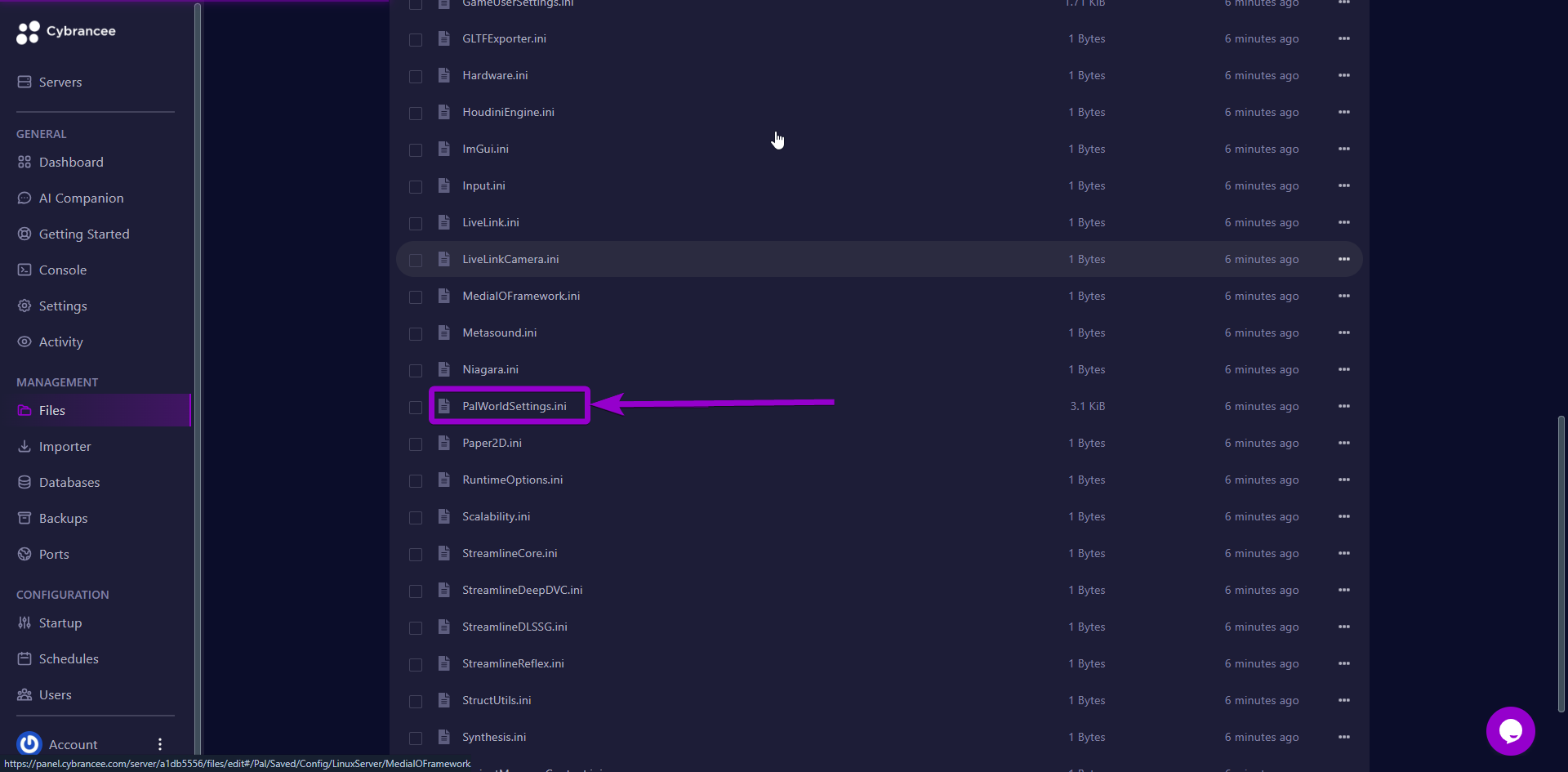This screenshot has width=1568, height=772.
Task: Open the Account options menu
Action: [x=159, y=744]
